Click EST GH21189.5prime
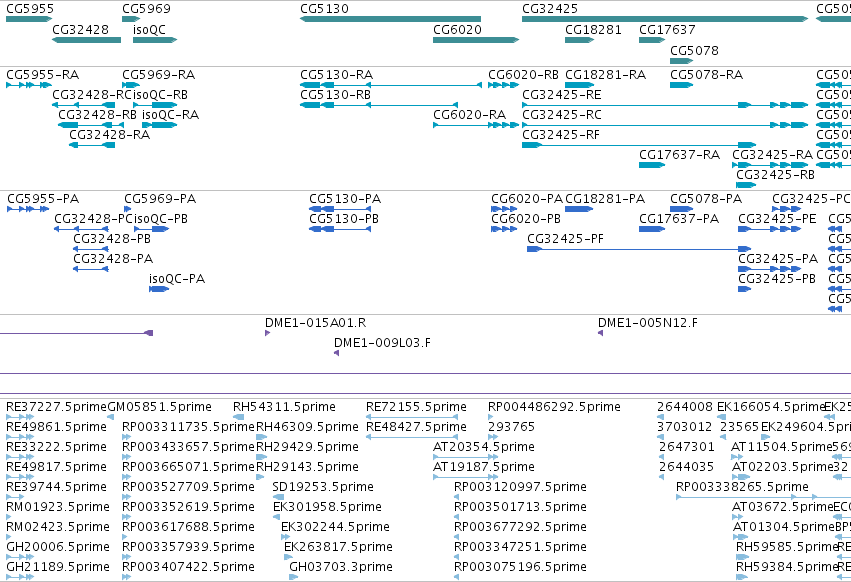Image resolution: width=851 pixels, height=582 pixels. pyautogui.click(x=58, y=567)
